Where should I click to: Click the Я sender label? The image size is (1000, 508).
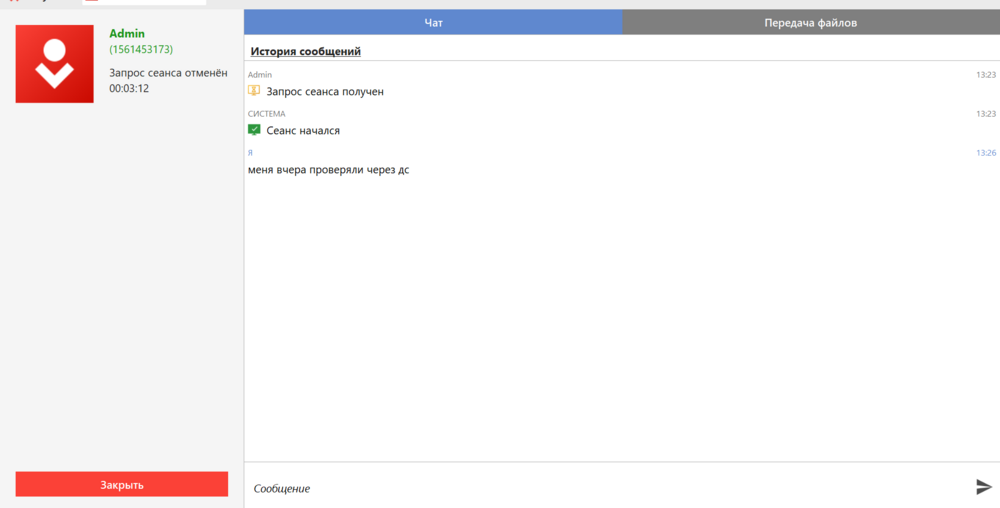point(250,153)
